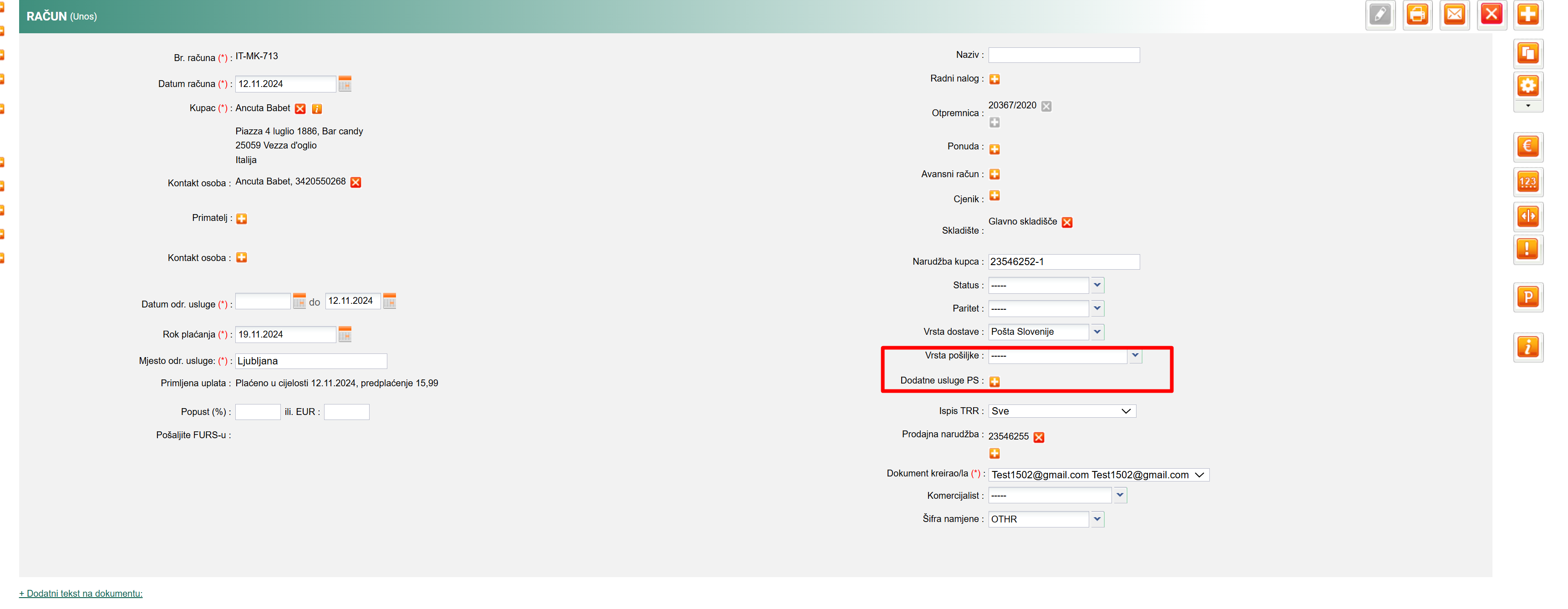Click the orange exclamation mark icon
The width and height of the screenshot is (1568, 609).
(x=1528, y=249)
